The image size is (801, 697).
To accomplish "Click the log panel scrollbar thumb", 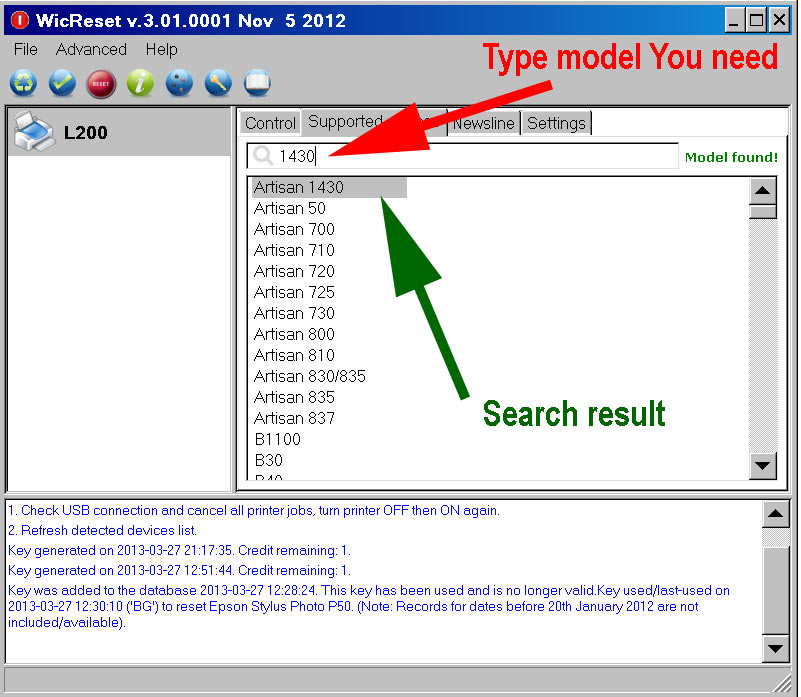I will (x=775, y=590).
